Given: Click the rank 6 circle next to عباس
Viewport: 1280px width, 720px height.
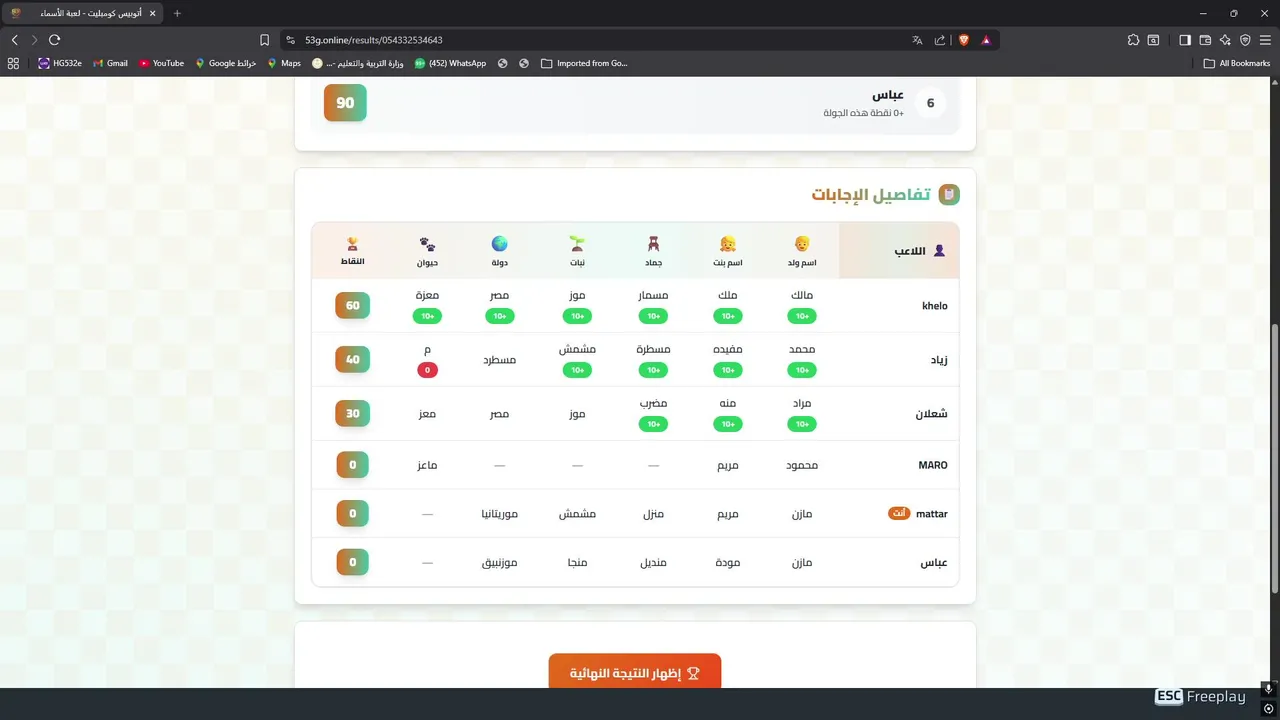Looking at the screenshot, I should (930, 103).
